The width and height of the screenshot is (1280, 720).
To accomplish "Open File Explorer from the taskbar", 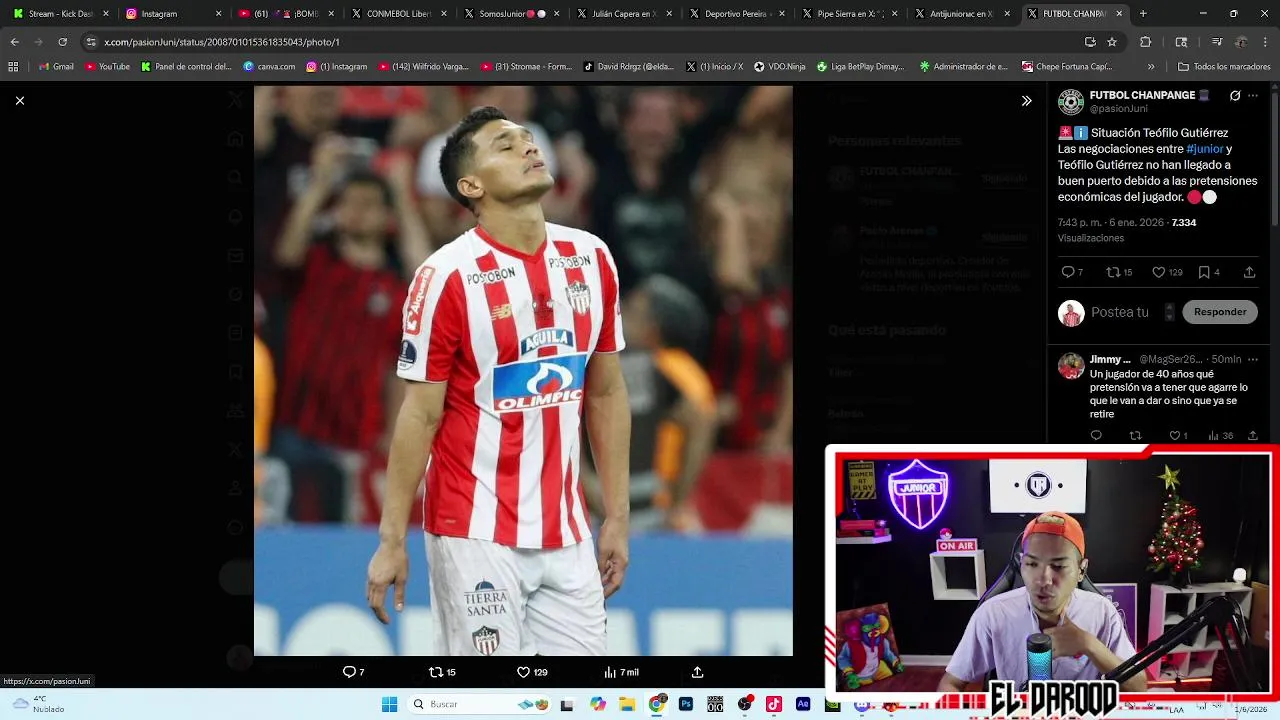I will [627, 704].
